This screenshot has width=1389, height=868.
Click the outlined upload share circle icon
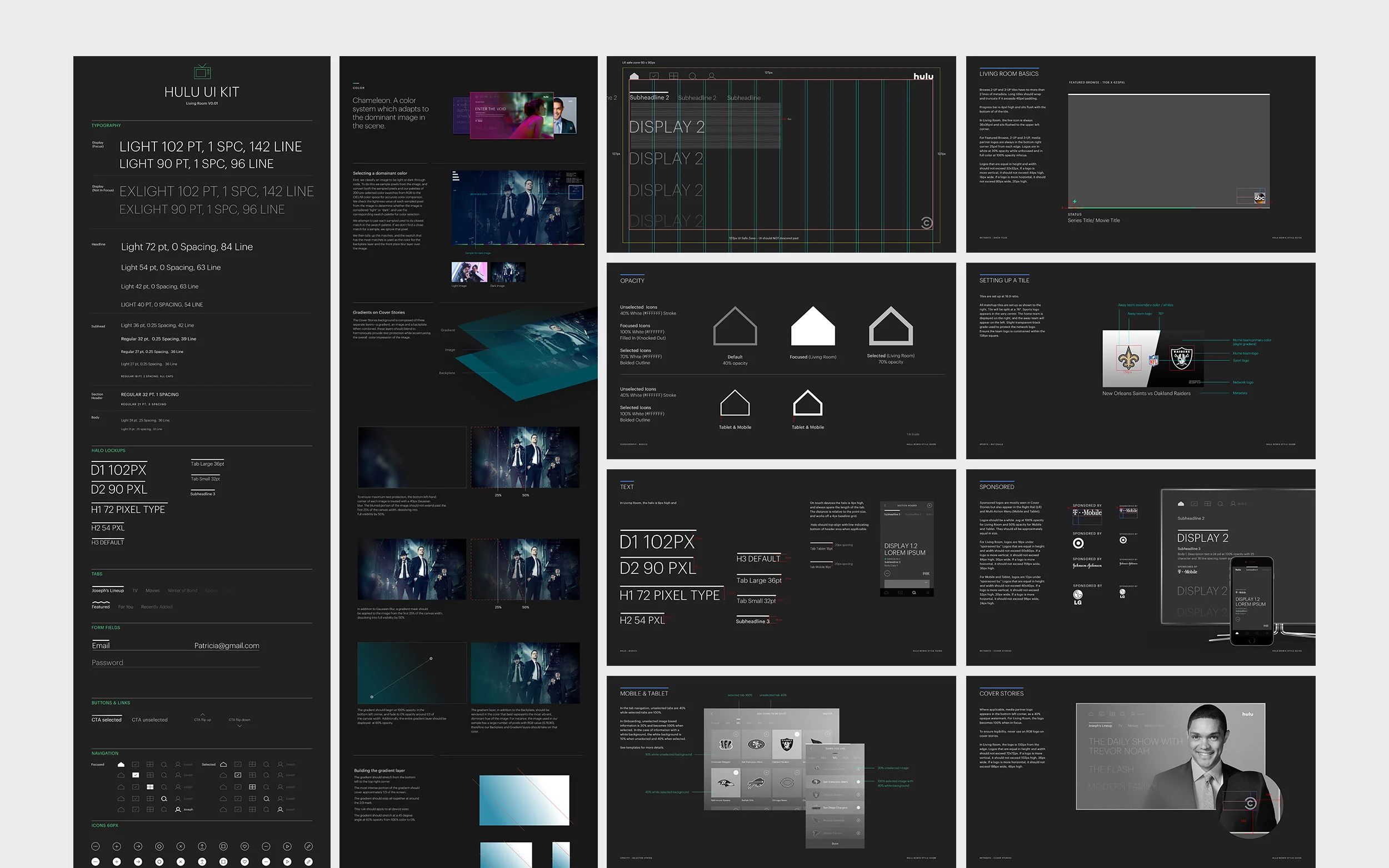click(202, 846)
